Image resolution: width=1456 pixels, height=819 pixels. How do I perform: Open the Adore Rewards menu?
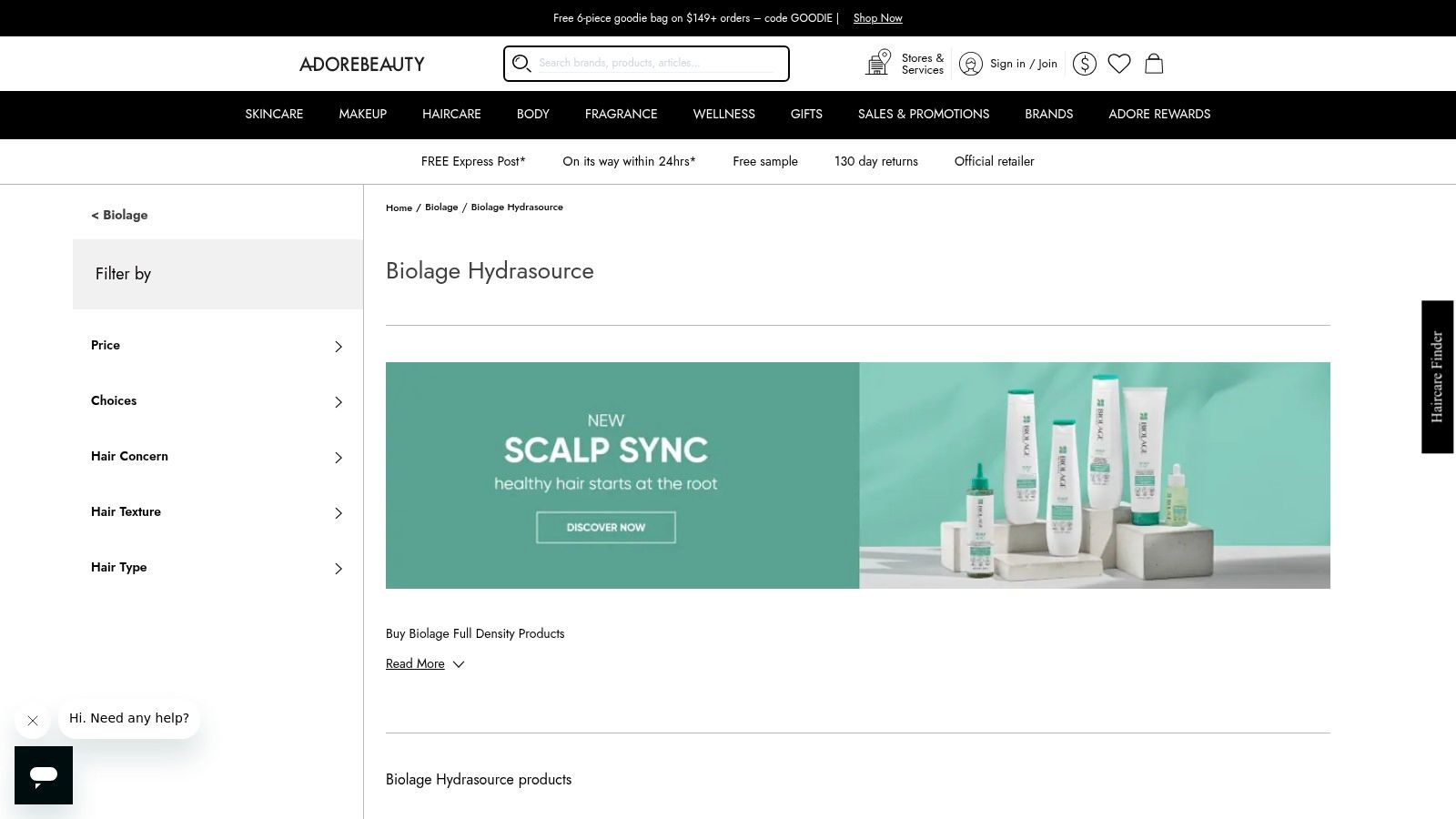tap(1159, 114)
